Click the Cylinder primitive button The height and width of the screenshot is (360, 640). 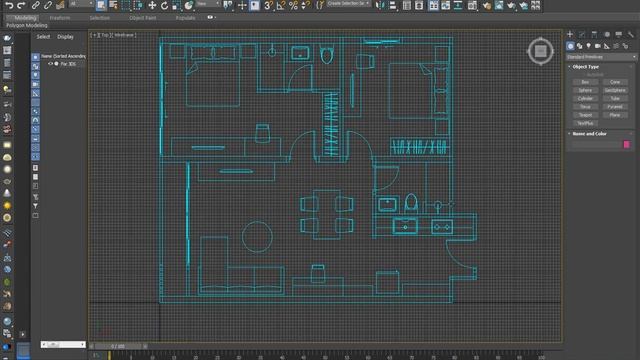click(x=585, y=98)
